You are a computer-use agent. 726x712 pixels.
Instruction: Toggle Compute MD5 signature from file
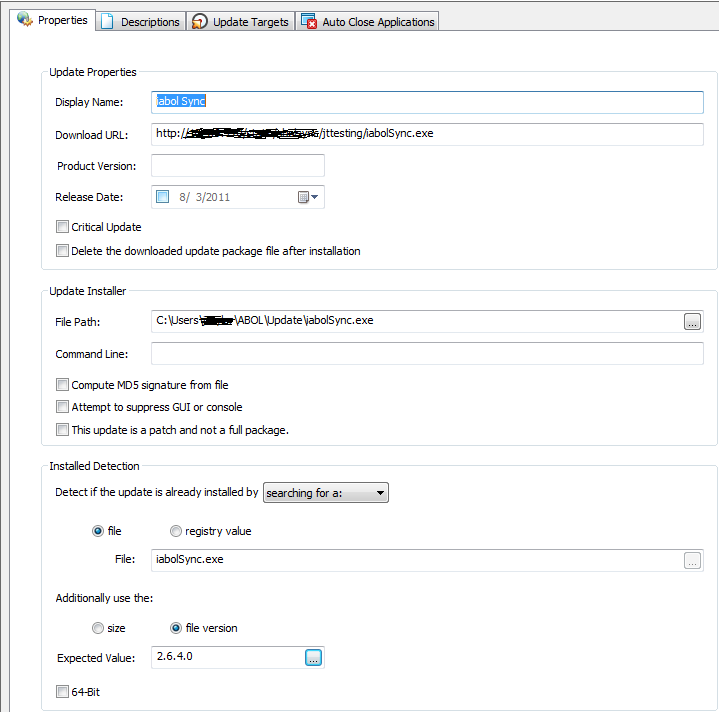[x=63, y=385]
